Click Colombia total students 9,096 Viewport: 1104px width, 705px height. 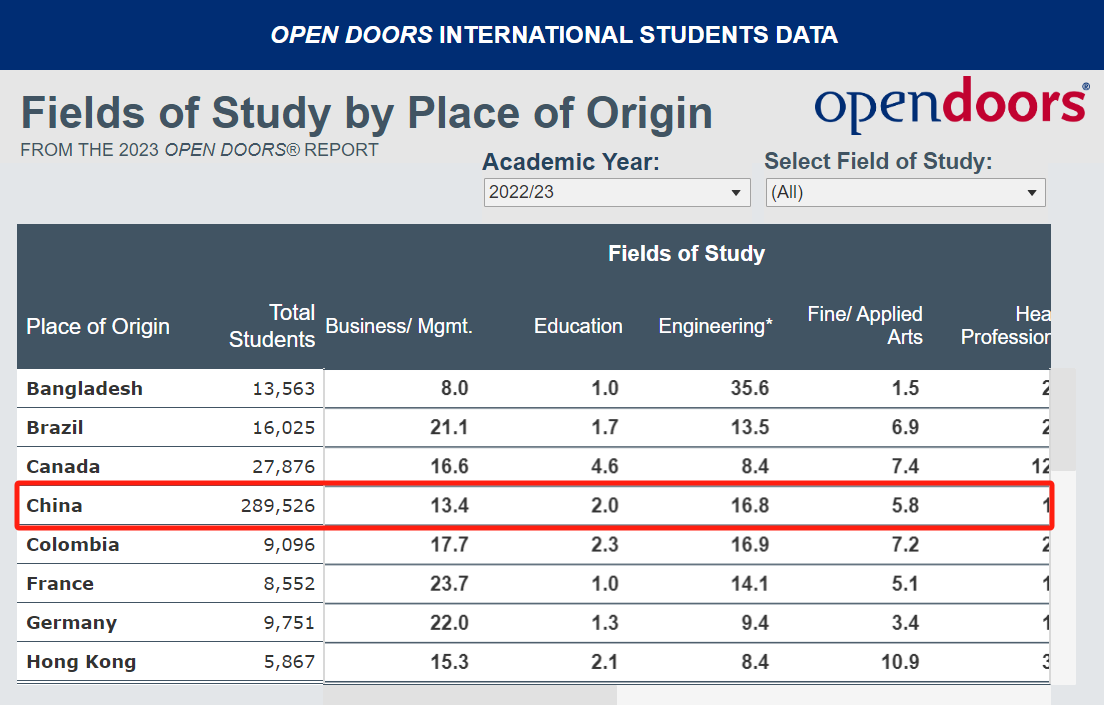click(x=289, y=545)
